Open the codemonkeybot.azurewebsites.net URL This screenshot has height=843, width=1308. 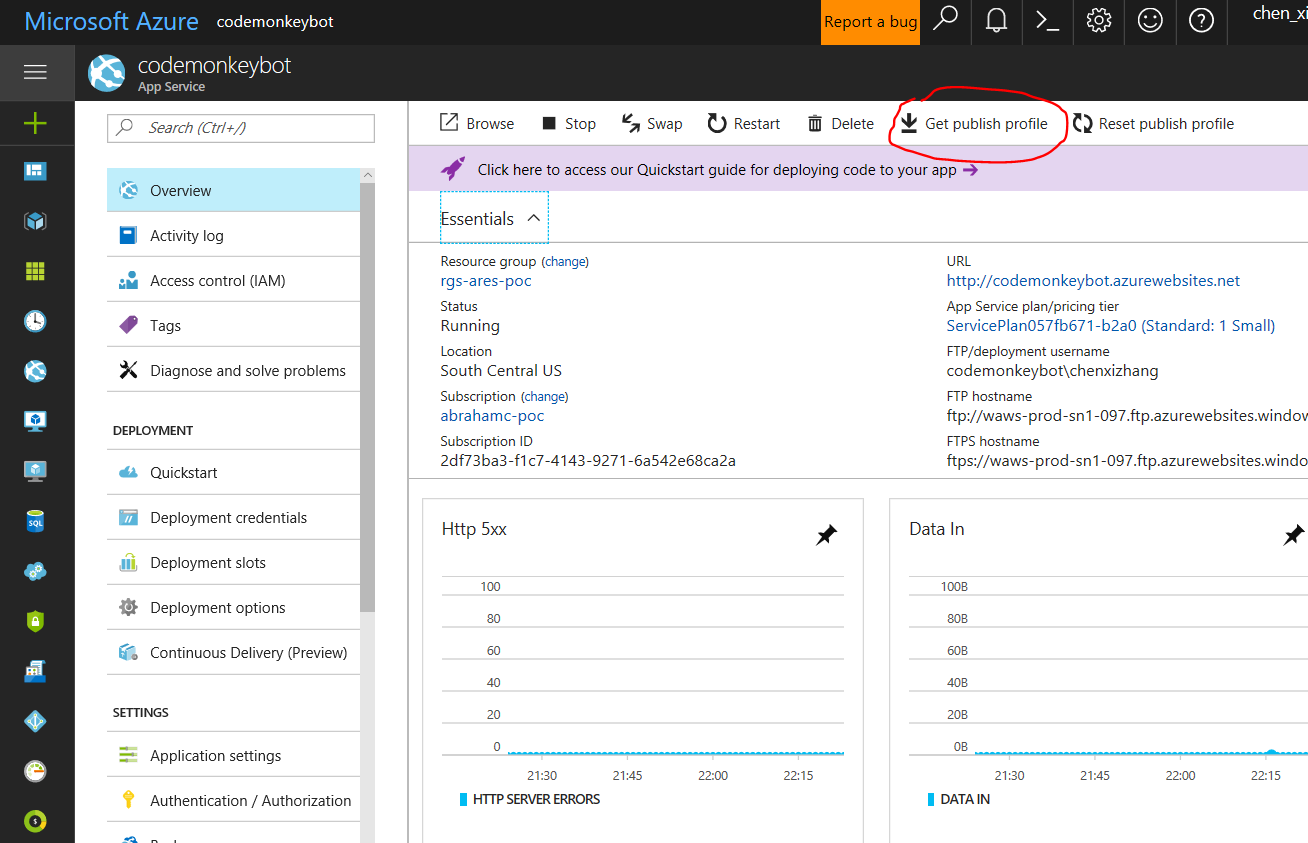(1092, 280)
